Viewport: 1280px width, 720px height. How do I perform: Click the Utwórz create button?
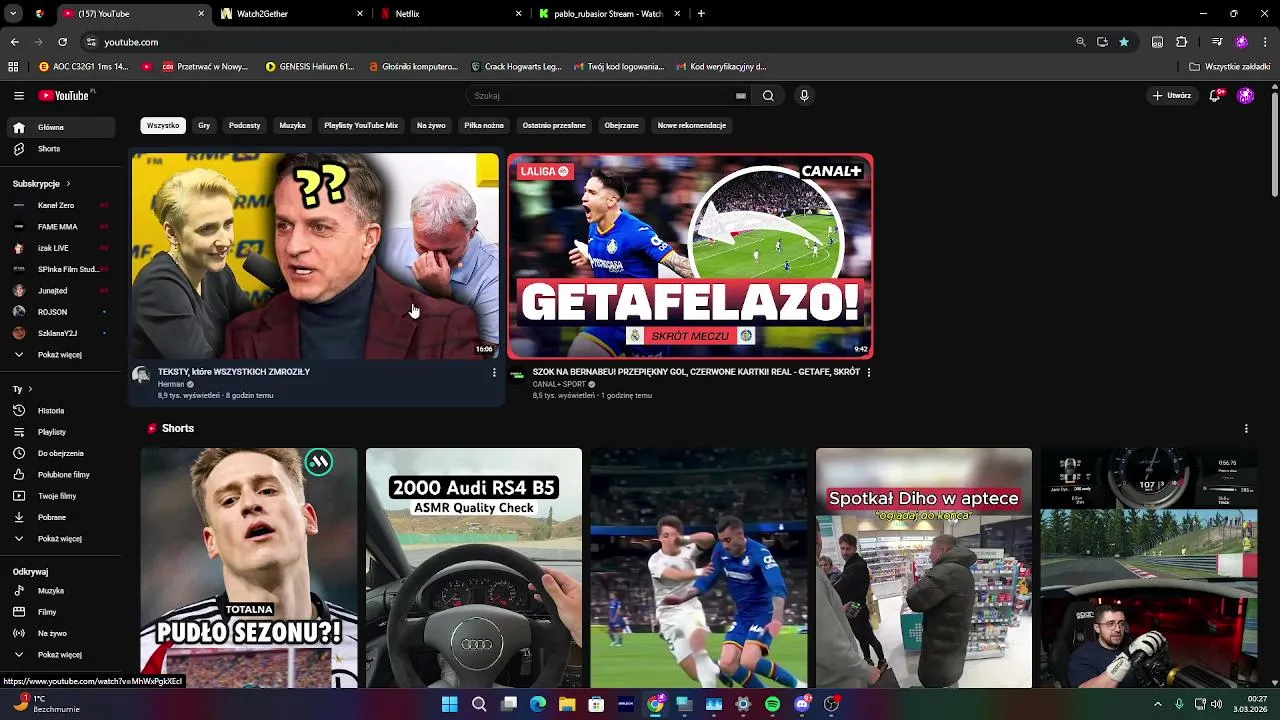1172,96
